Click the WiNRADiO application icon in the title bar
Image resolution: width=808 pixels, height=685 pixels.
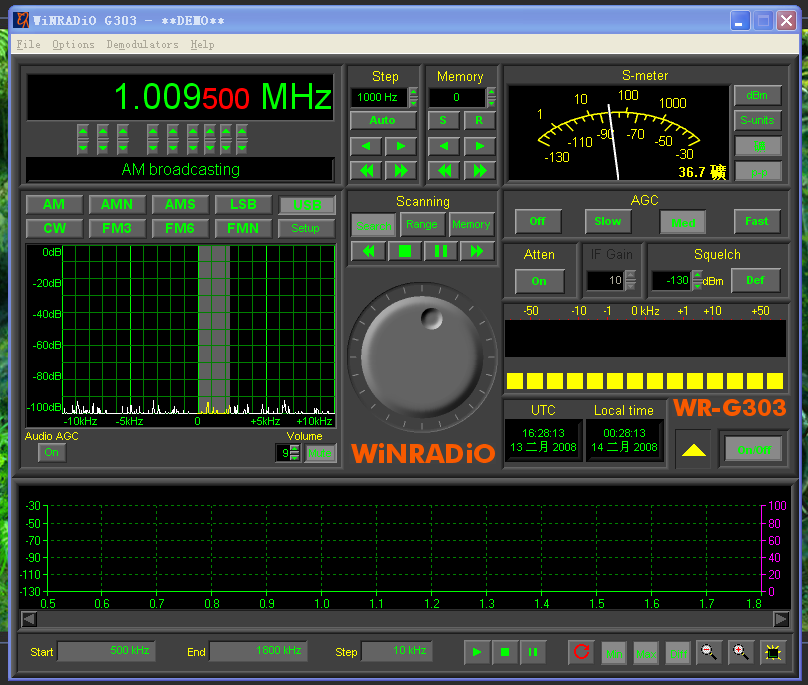[21, 20]
